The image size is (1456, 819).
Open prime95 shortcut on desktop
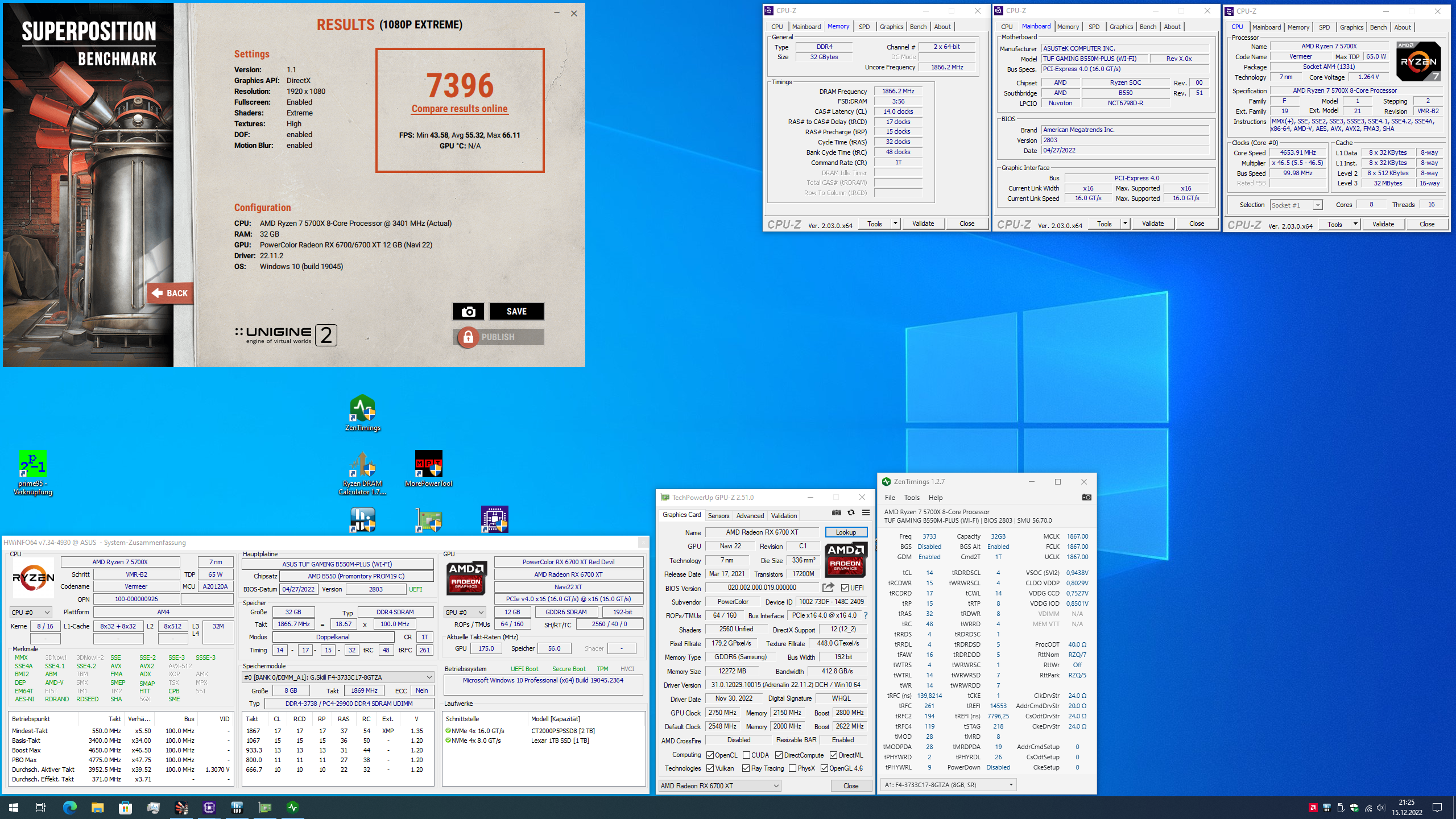32,473
